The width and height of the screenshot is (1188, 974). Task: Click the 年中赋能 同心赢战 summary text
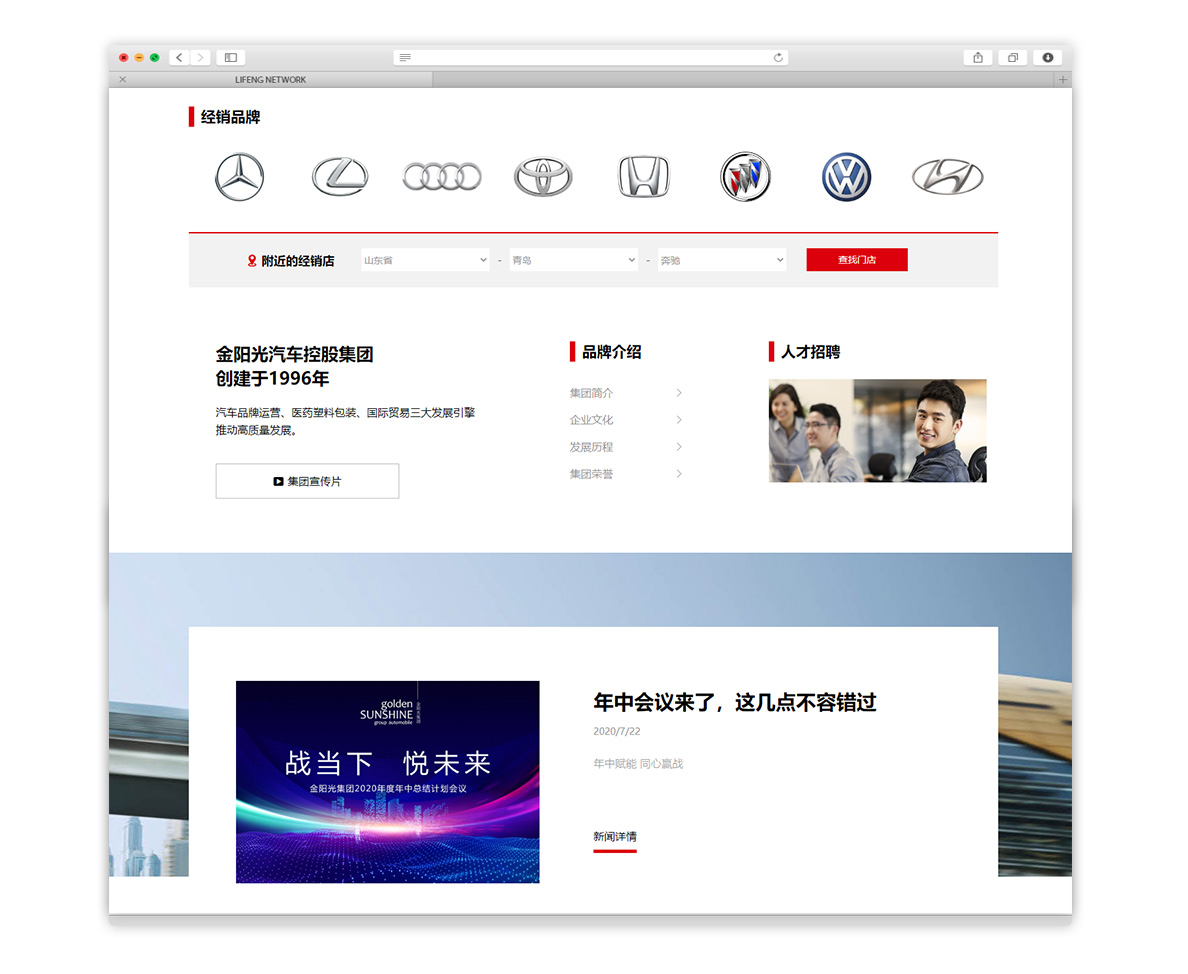(x=638, y=763)
